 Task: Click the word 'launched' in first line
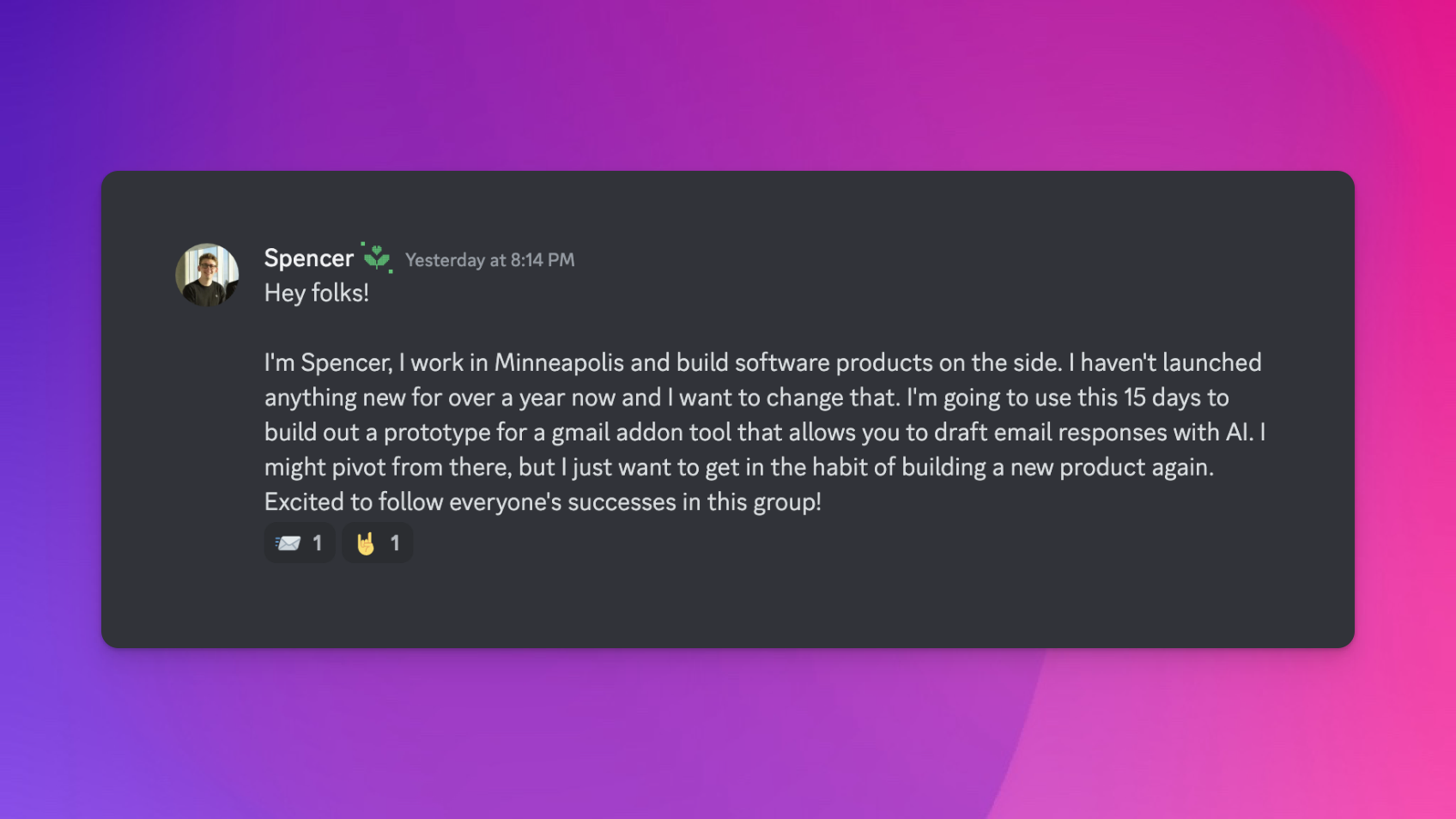1211,363
